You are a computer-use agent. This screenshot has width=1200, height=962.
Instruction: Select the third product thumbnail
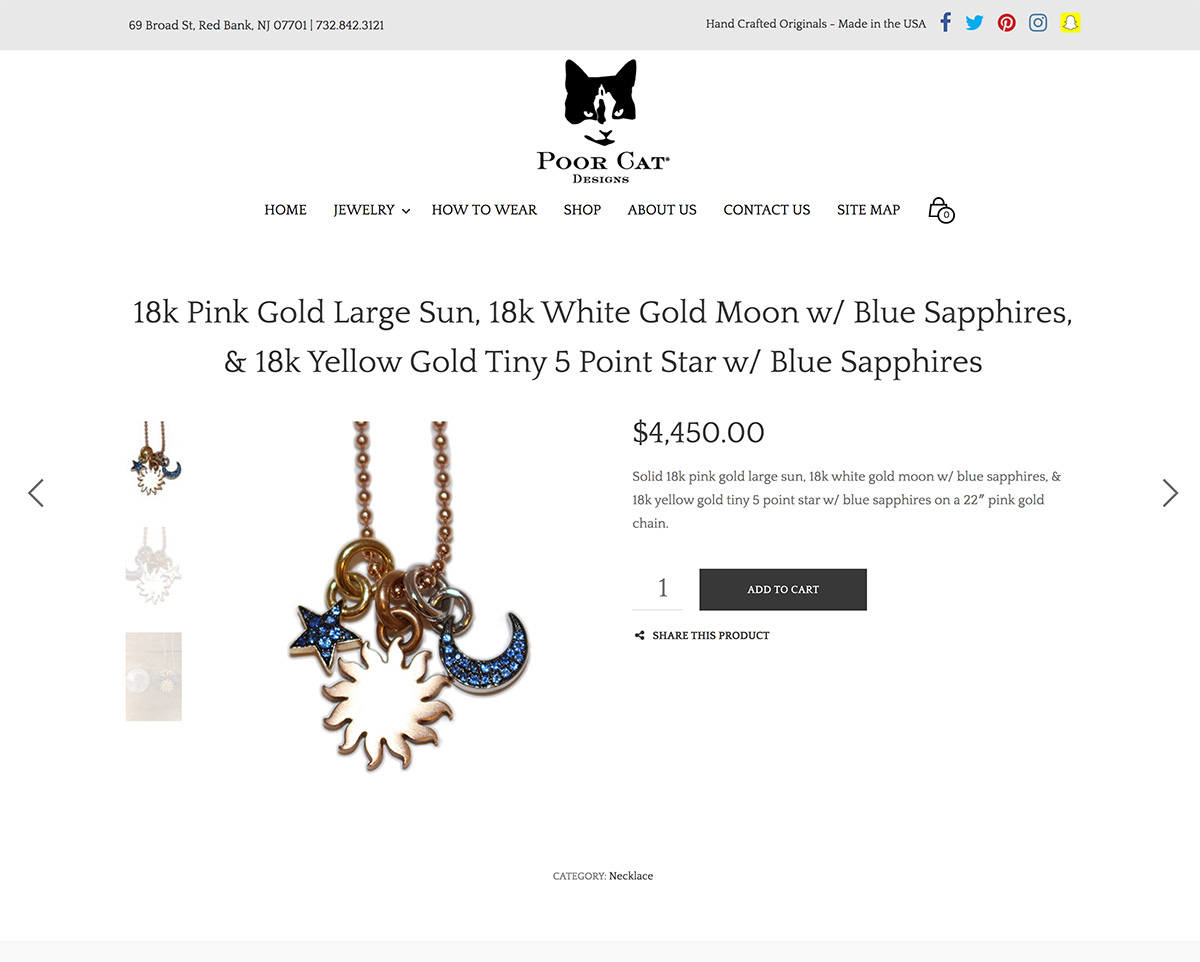(x=154, y=676)
